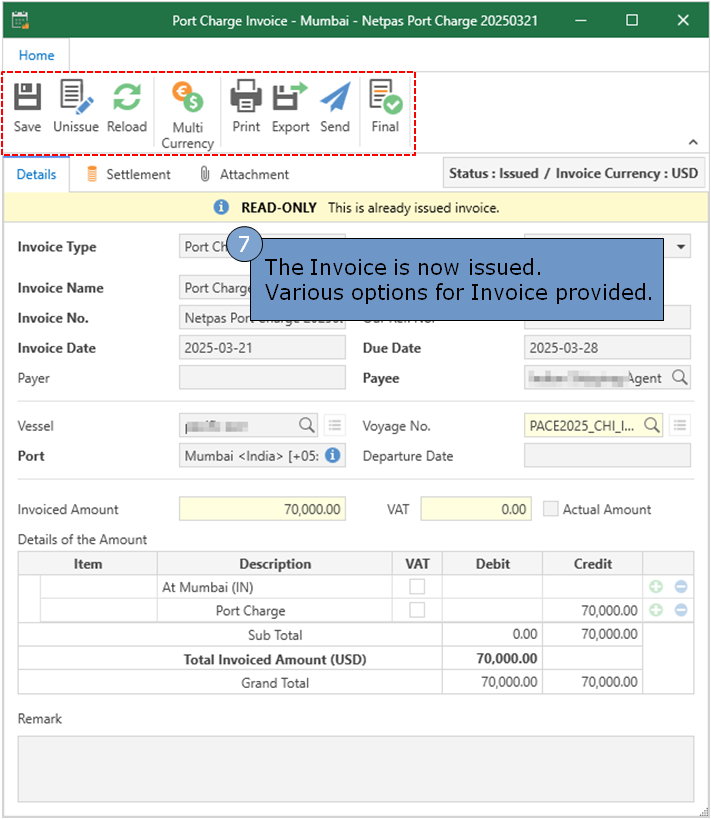711x819 pixels.
Task: Search Vessel using the magnifier icon
Action: [x=307, y=425]
